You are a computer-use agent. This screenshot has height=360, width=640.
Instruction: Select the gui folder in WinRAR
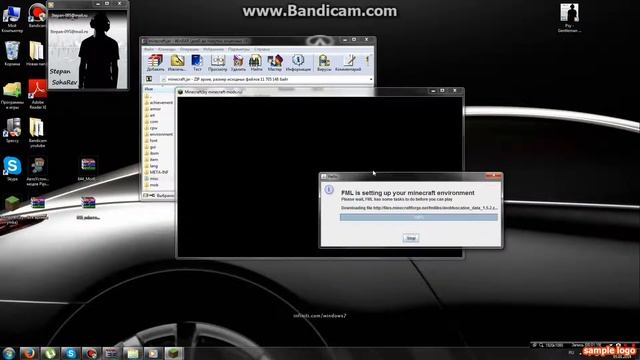point(151,147)
